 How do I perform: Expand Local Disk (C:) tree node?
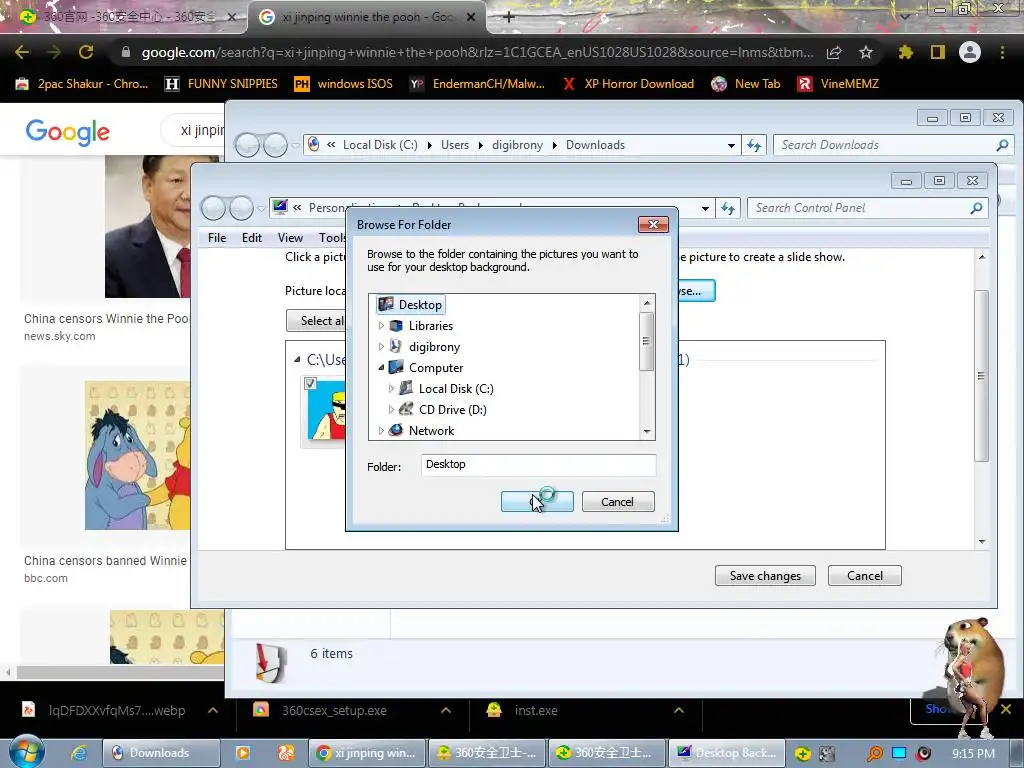[391, 389]
